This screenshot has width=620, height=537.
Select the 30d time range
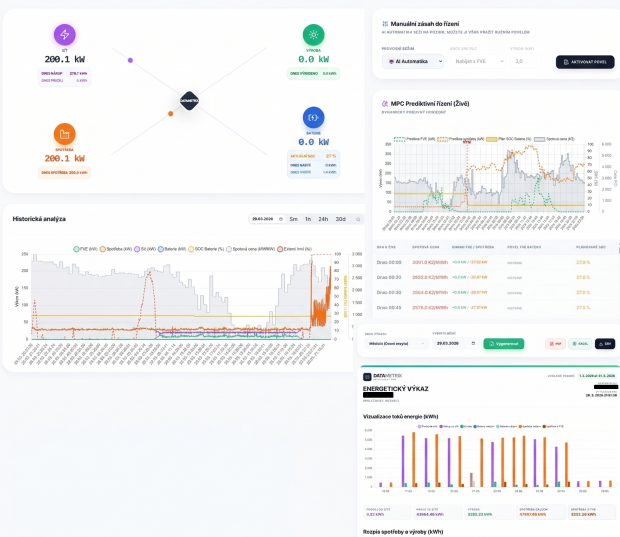click(340, 219)
